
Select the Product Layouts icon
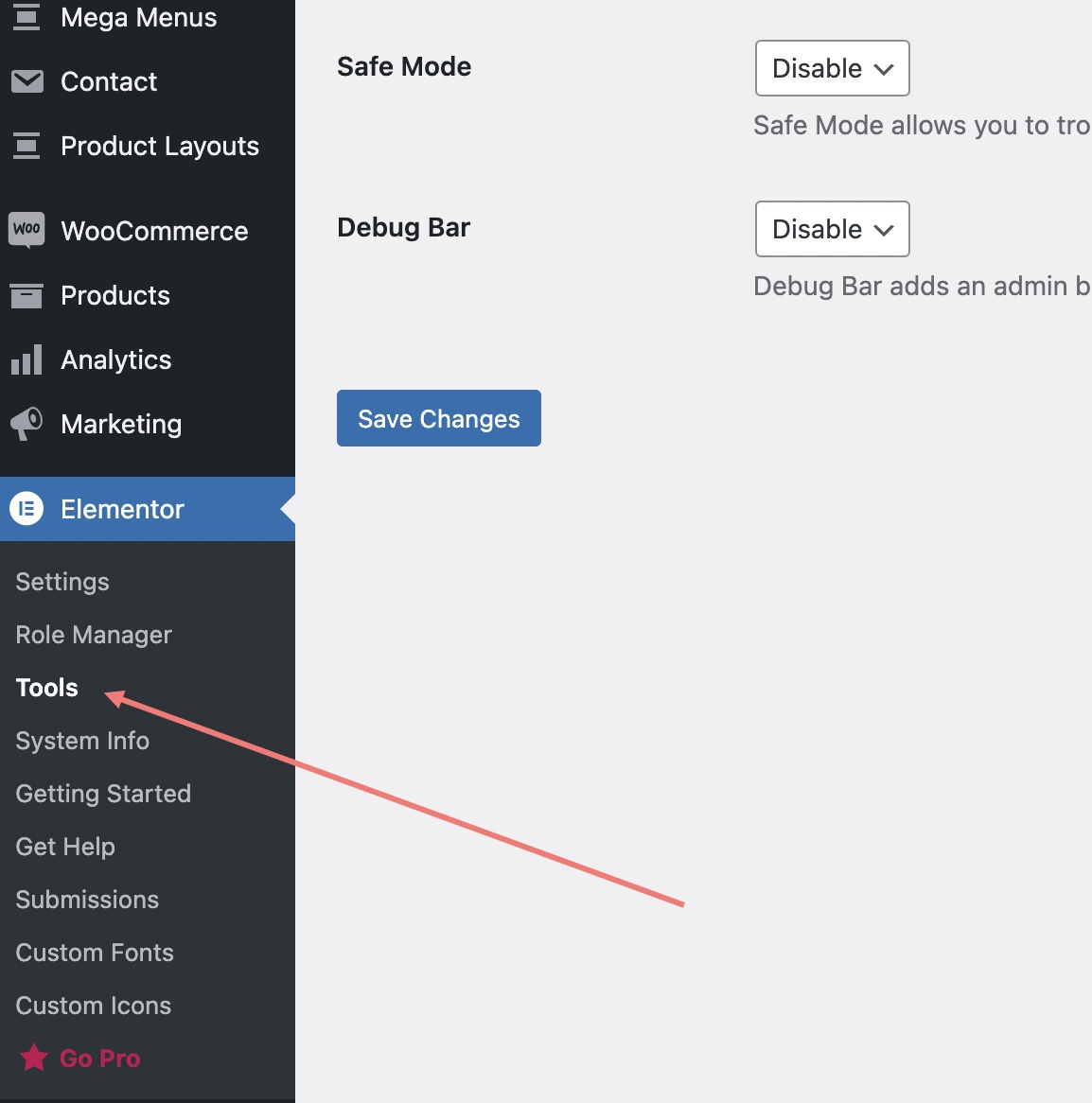pyautogui.click(x=26, y=146)
